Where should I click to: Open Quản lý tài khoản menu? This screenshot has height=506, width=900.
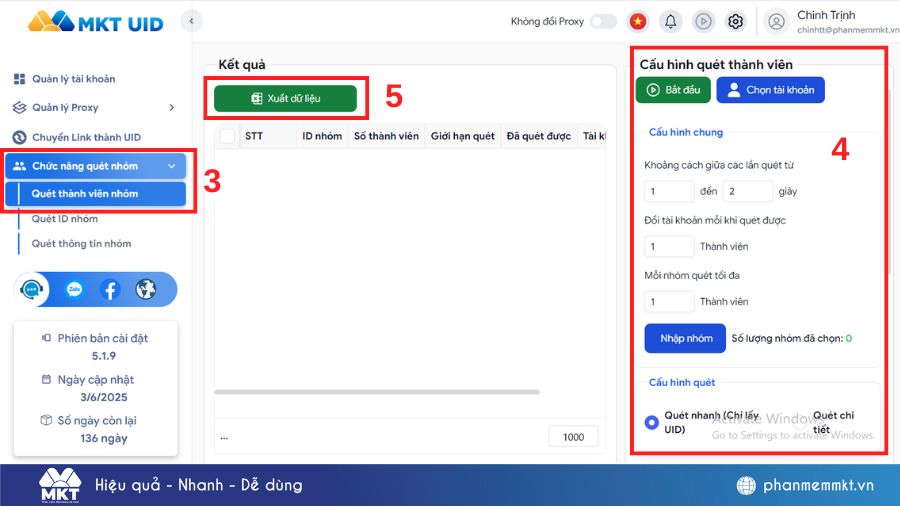coord(73,79)
